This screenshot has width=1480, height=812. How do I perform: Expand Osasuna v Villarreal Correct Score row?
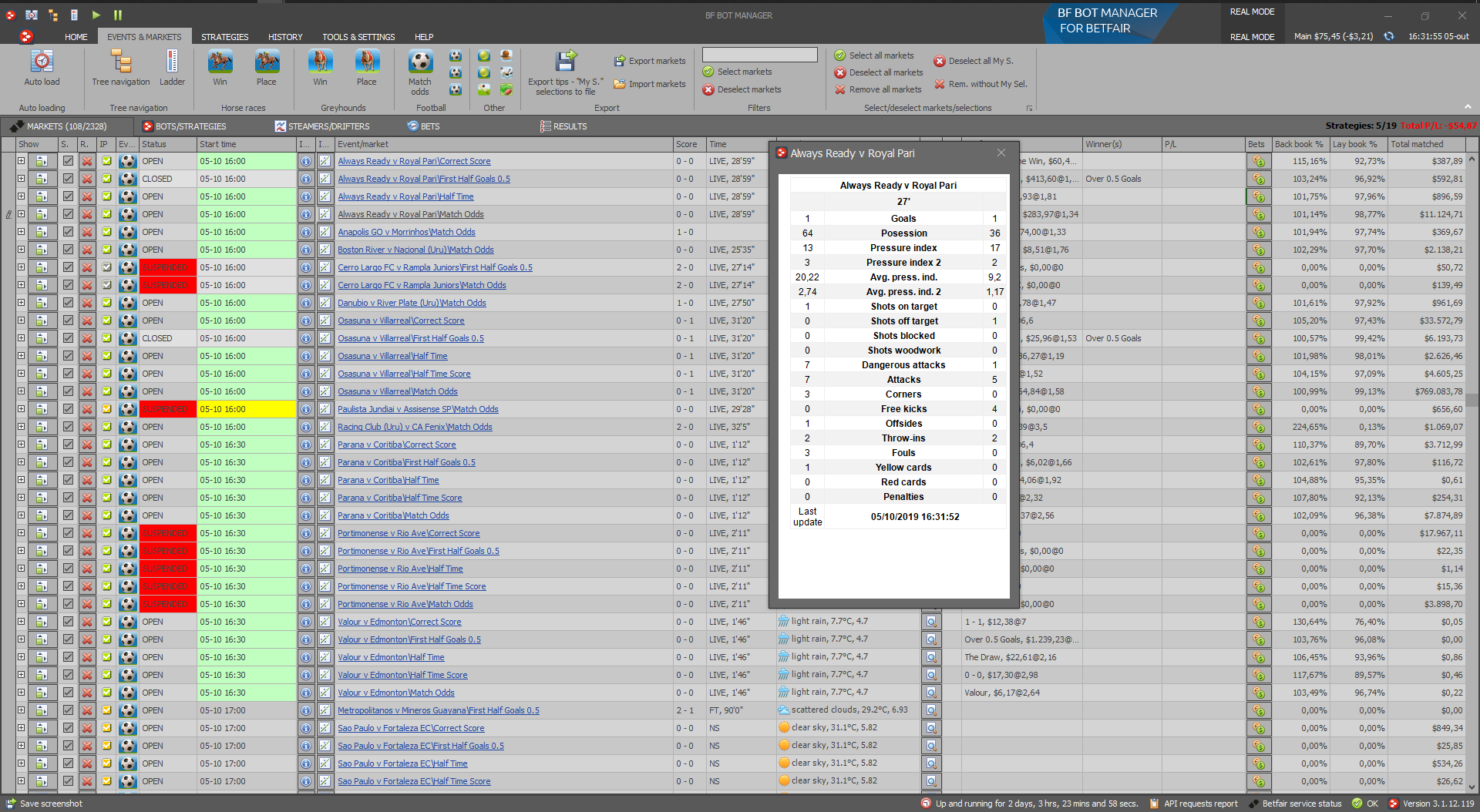tap(21, 320)
